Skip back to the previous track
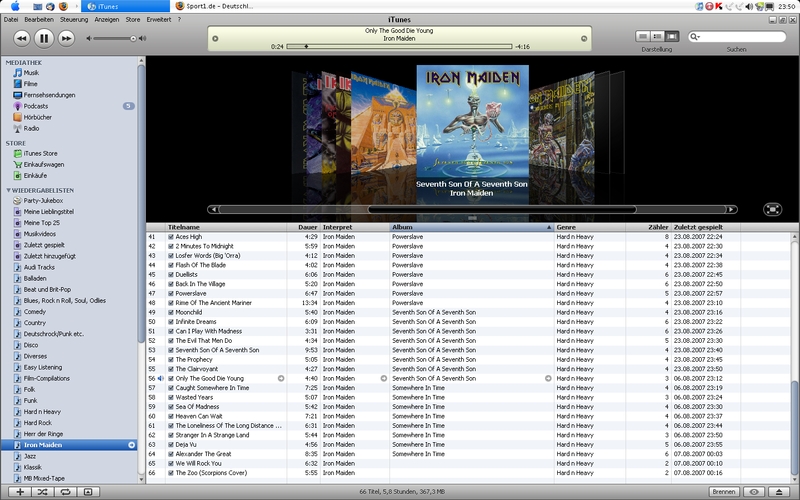800x500 pixels. click(21, 38)
